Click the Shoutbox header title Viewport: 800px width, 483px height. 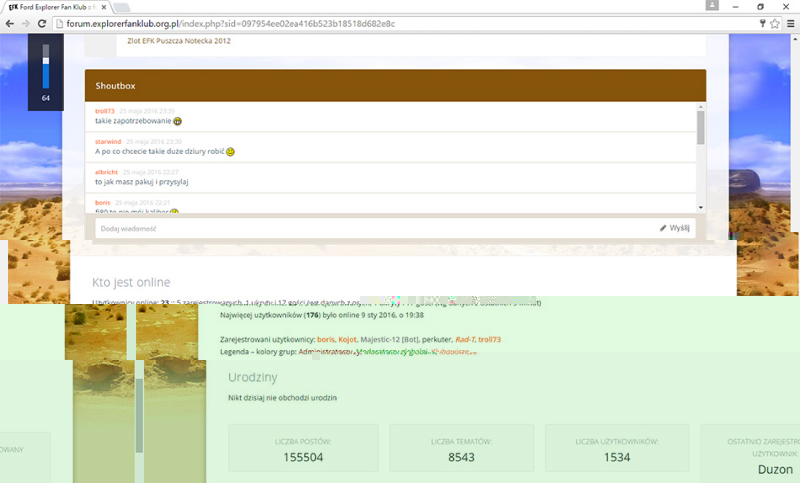(x=115, y=86)
